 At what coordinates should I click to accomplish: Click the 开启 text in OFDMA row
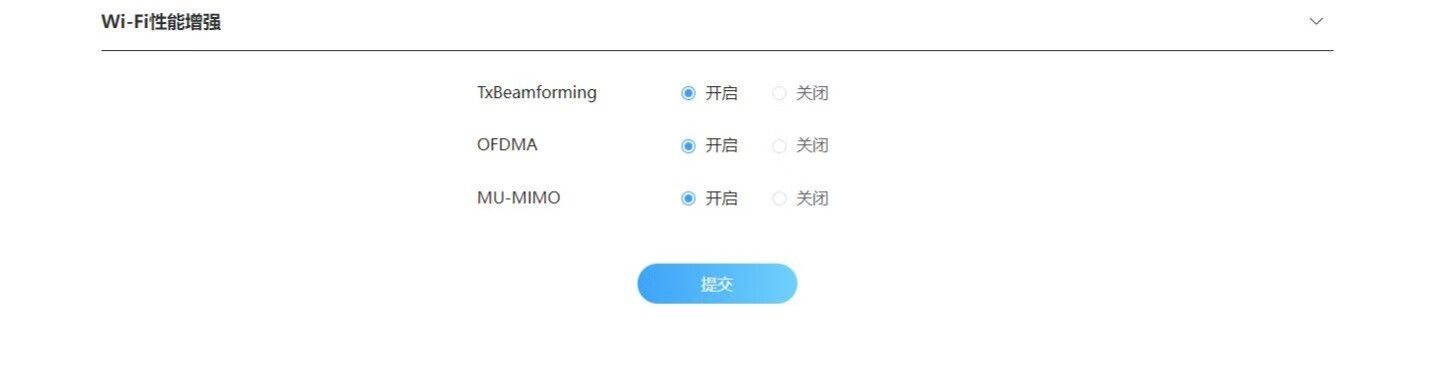[721, 146]
